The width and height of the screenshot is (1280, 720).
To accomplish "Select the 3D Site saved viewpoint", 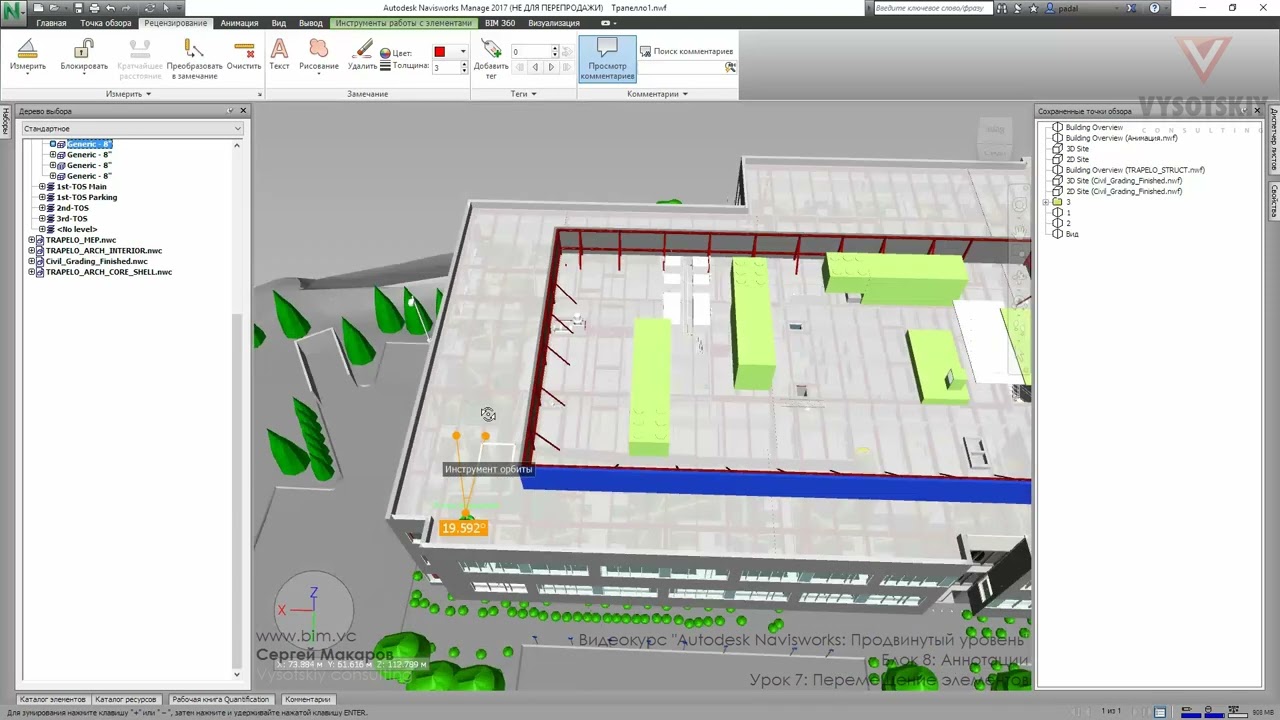I will tap(1077, 149).
